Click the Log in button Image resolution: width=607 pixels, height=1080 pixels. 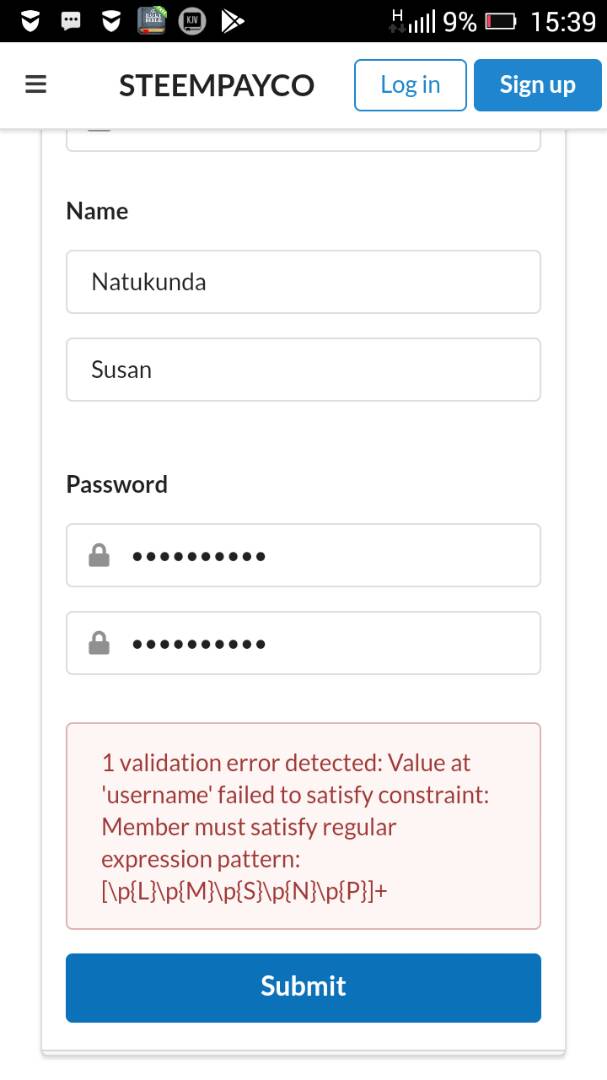[410, 85]
